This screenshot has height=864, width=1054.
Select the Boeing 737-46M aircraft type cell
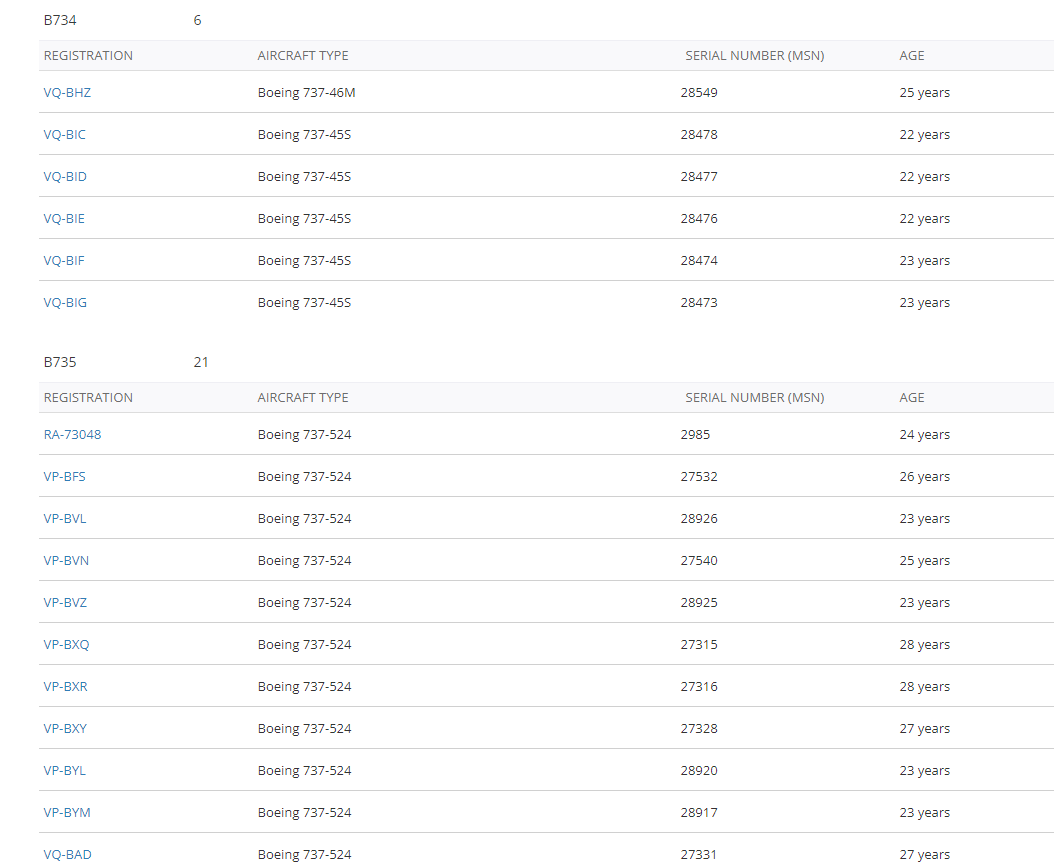pos(307,93)
